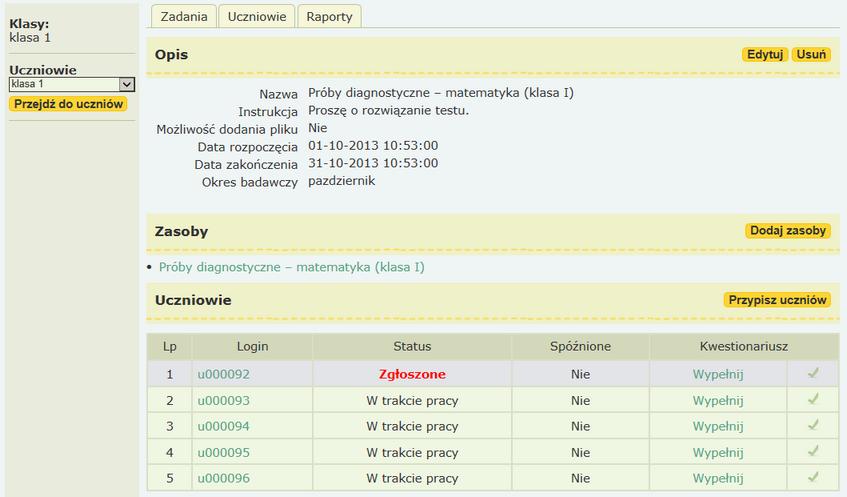Click the end date 31-10-2013 10:53:00
847x497 pixels.
[373, 163]
